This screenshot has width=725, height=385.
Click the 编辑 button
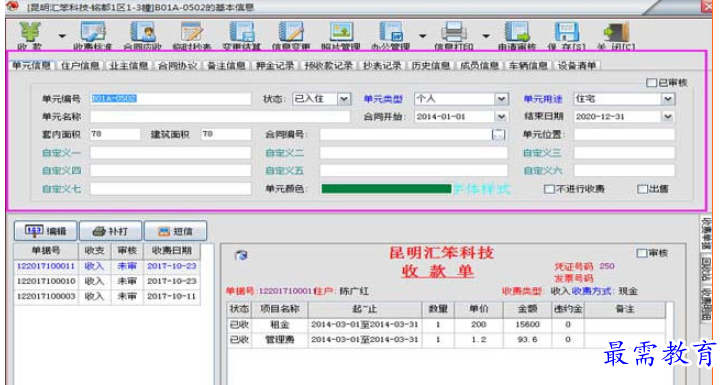45,231
